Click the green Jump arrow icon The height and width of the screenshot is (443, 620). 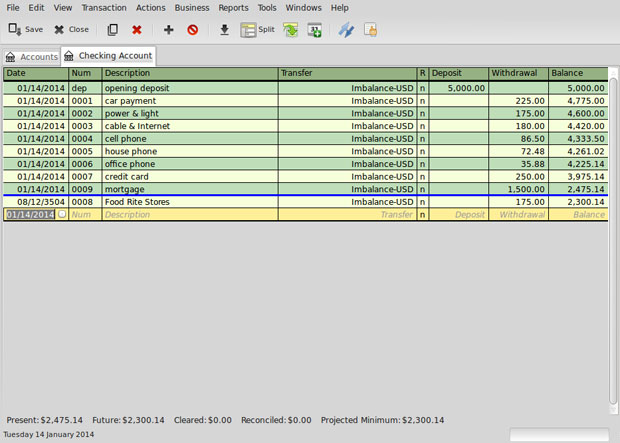tap(291, 30)
